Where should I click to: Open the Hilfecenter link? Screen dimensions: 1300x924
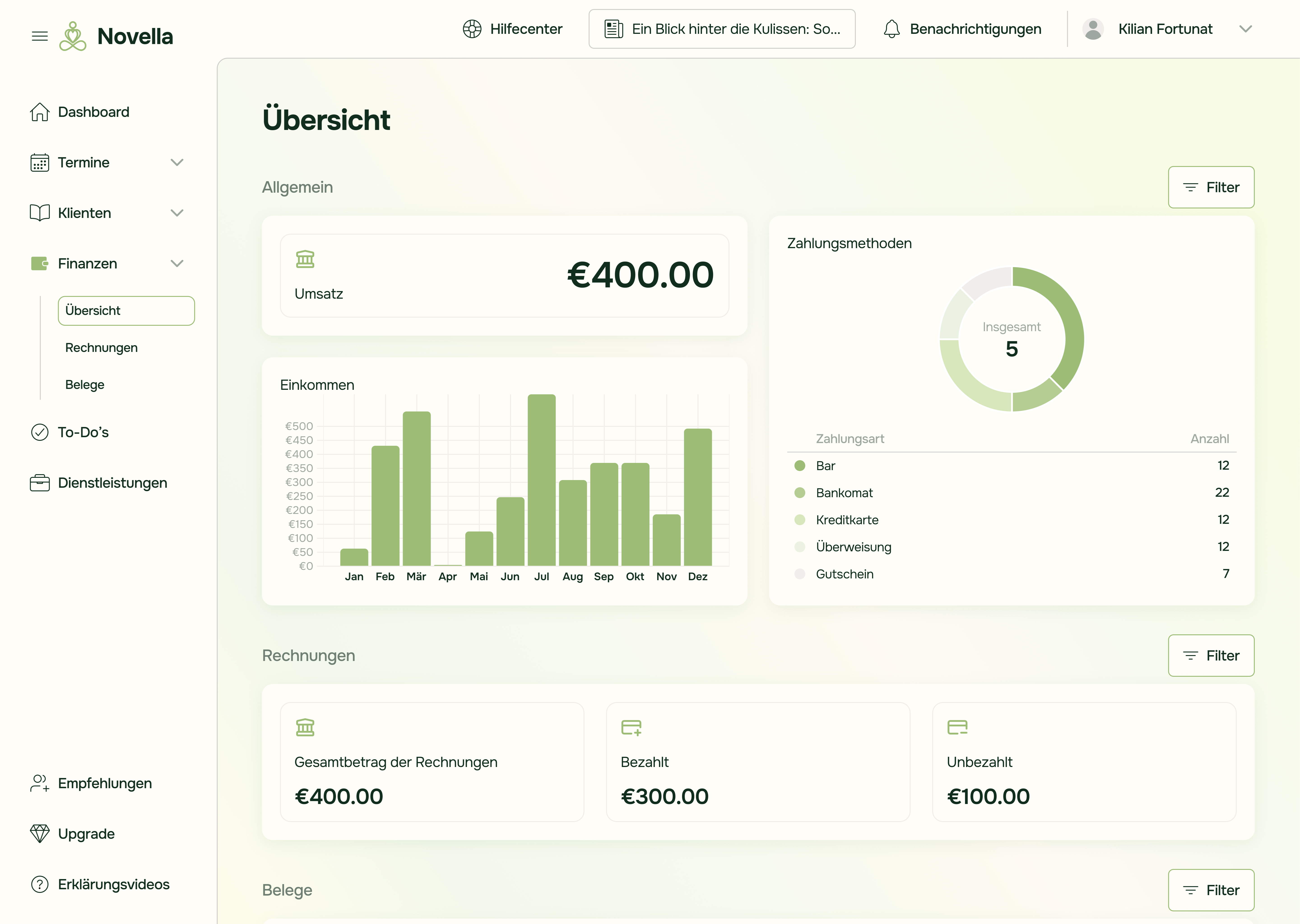[x=512, y=29]
